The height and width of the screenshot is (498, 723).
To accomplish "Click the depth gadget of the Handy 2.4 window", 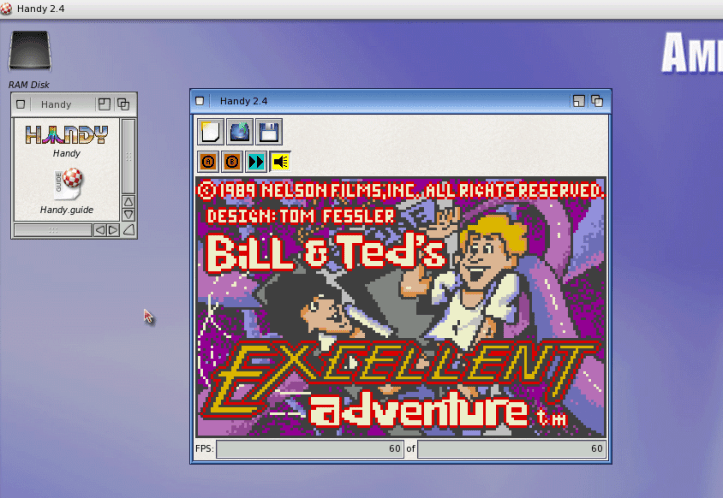I will [597, 101].
